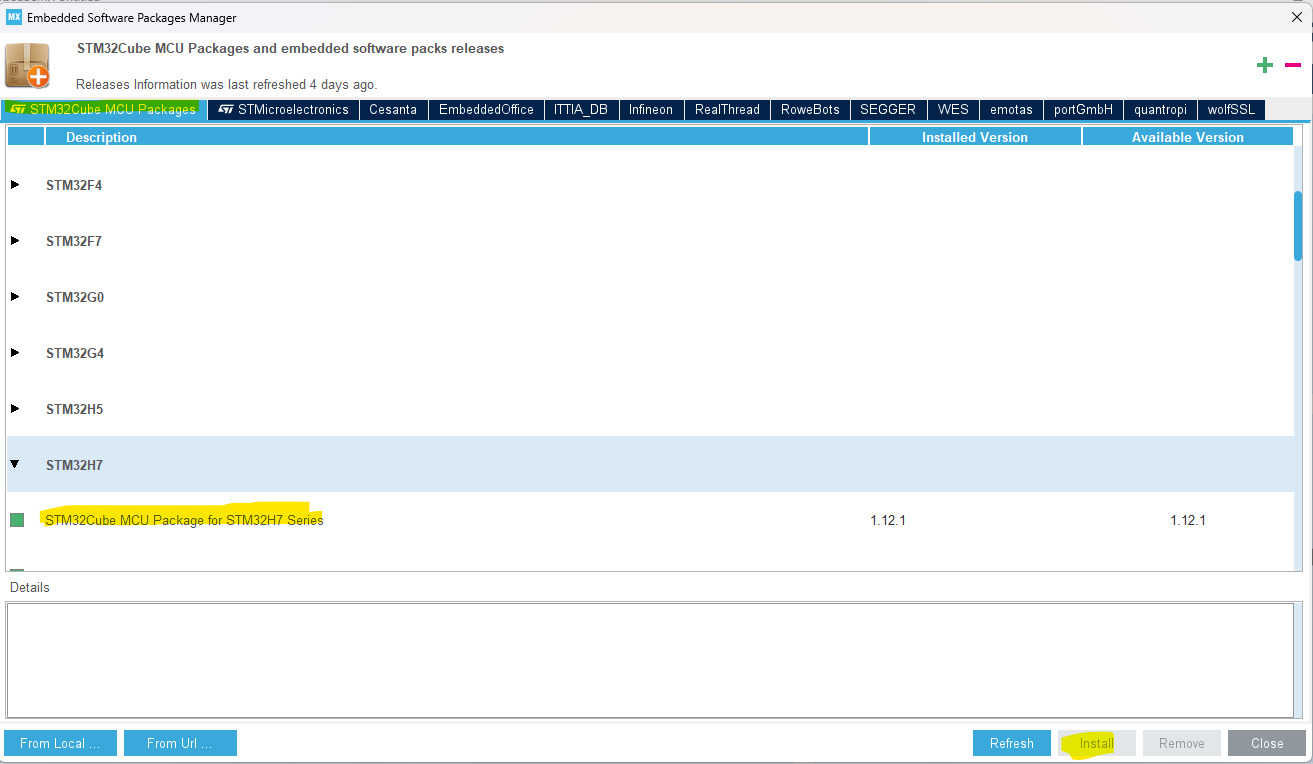Image resolution: width=1313 pixels, height=764 pixels.
Task: Expand the STM32G0 series row
Action: (x=15, y=297)
